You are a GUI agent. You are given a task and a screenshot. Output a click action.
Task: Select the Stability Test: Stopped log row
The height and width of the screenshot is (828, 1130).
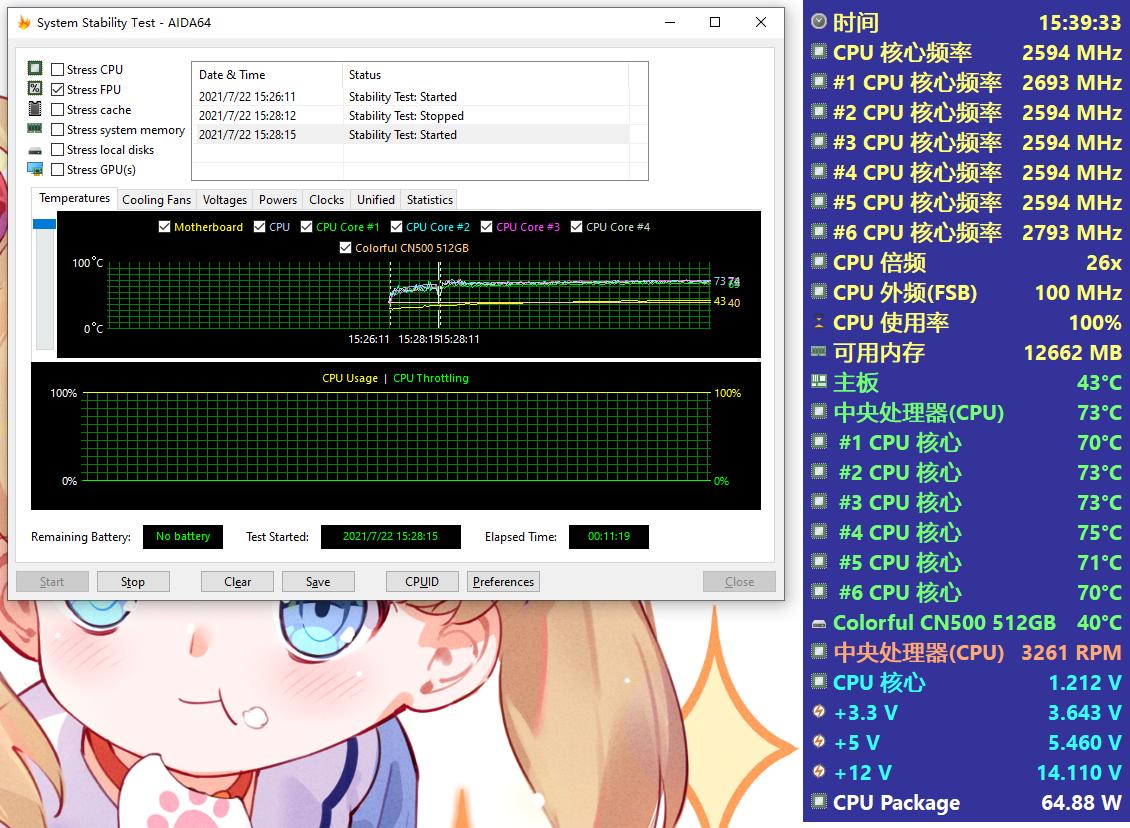click(413, 115)
